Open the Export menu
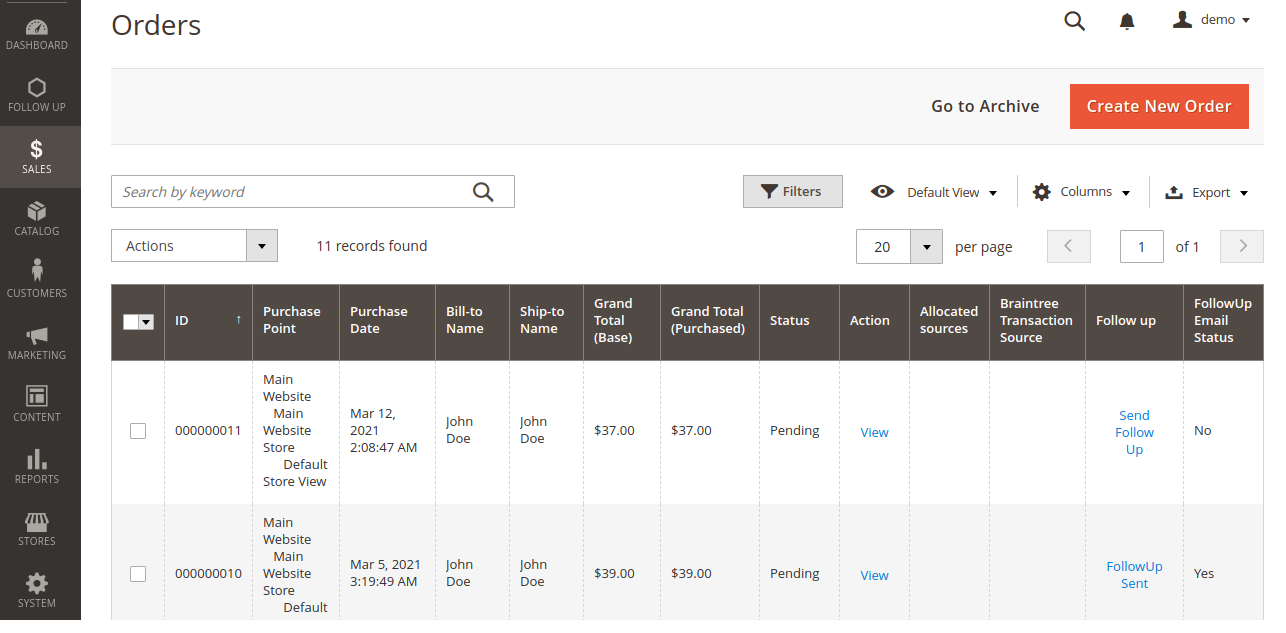Image resolution: width=1286 pixels, height=633 pixels. pyautogui.click(x=1208, y=192)
